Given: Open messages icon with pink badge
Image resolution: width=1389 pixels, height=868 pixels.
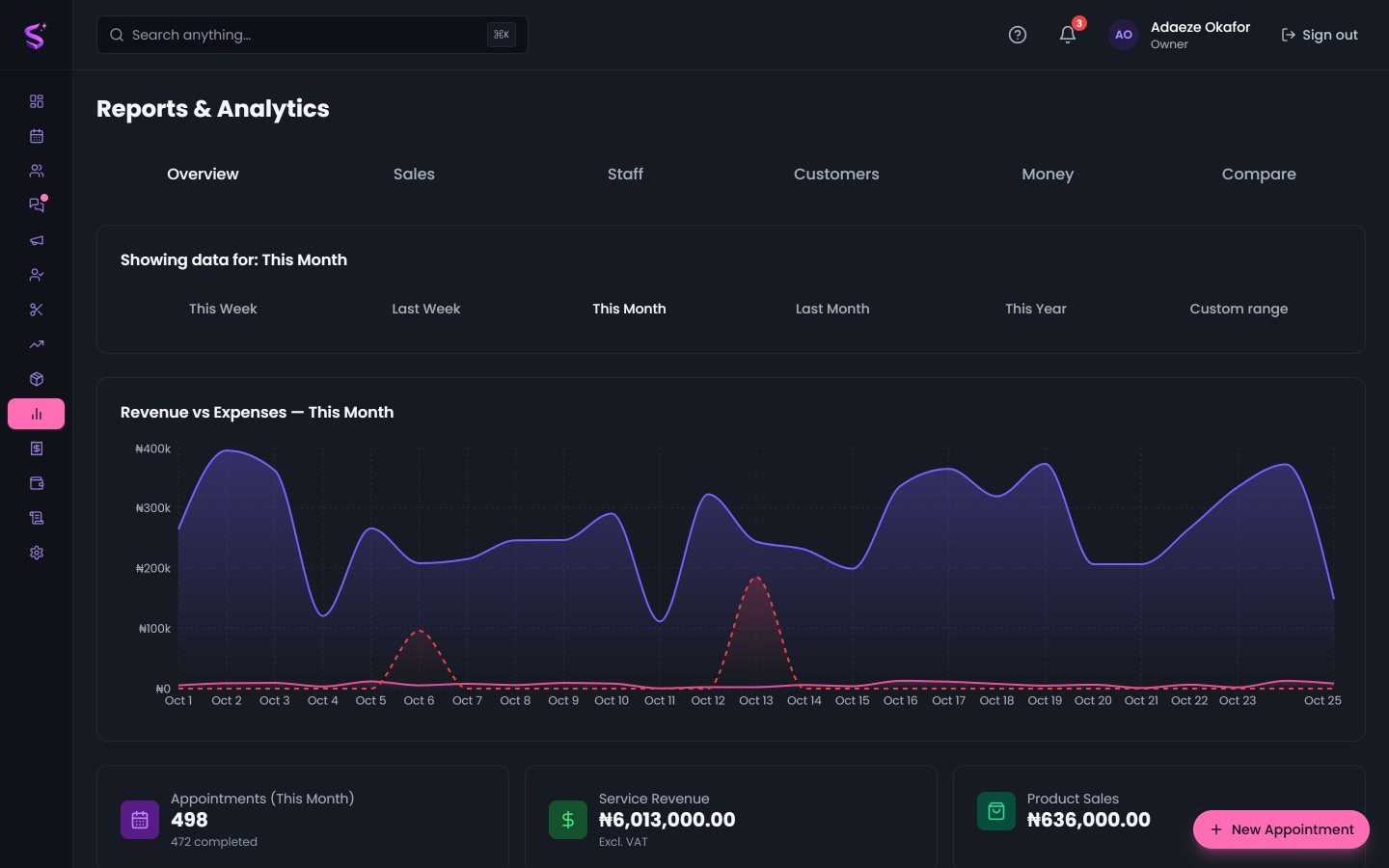Looking at the screenshot, I should 37,205.
